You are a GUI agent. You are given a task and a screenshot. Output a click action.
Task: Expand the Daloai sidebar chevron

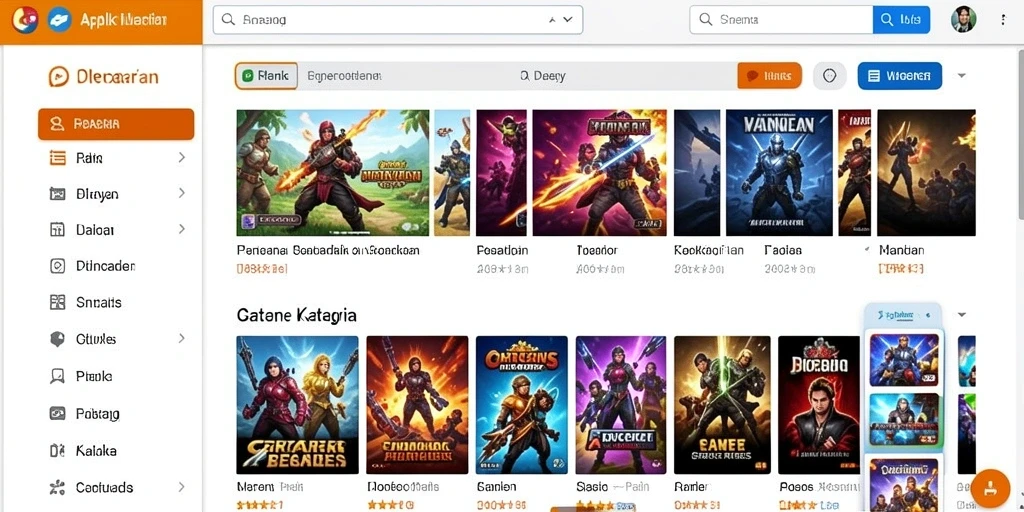click(x=182, y=229)
